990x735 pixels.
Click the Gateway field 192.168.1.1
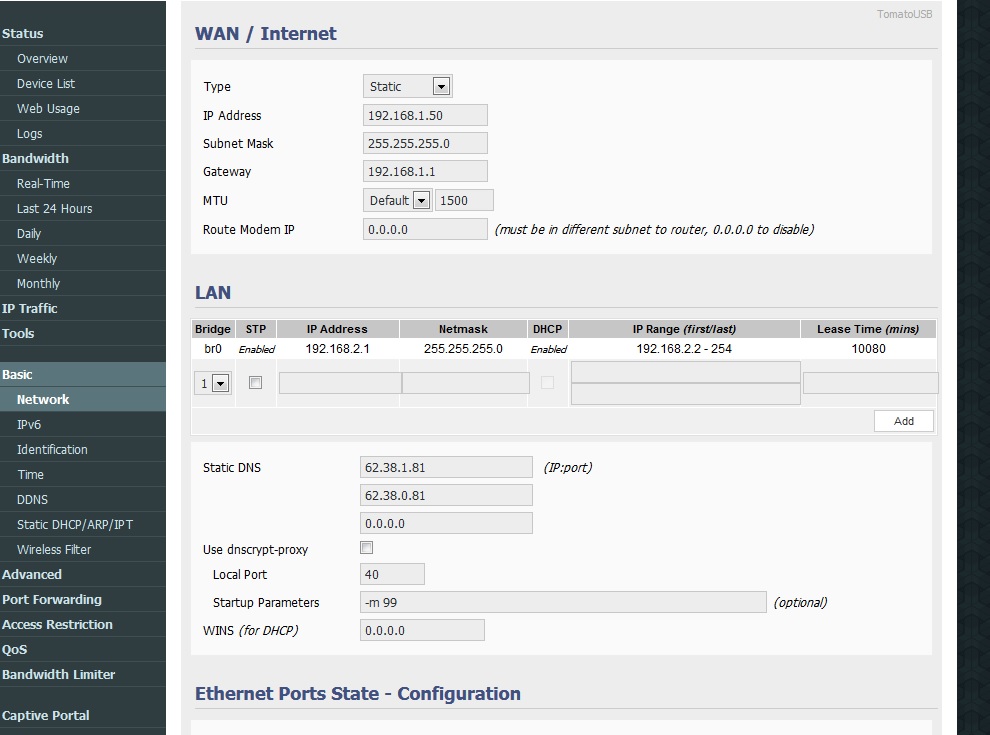(425, 171)
